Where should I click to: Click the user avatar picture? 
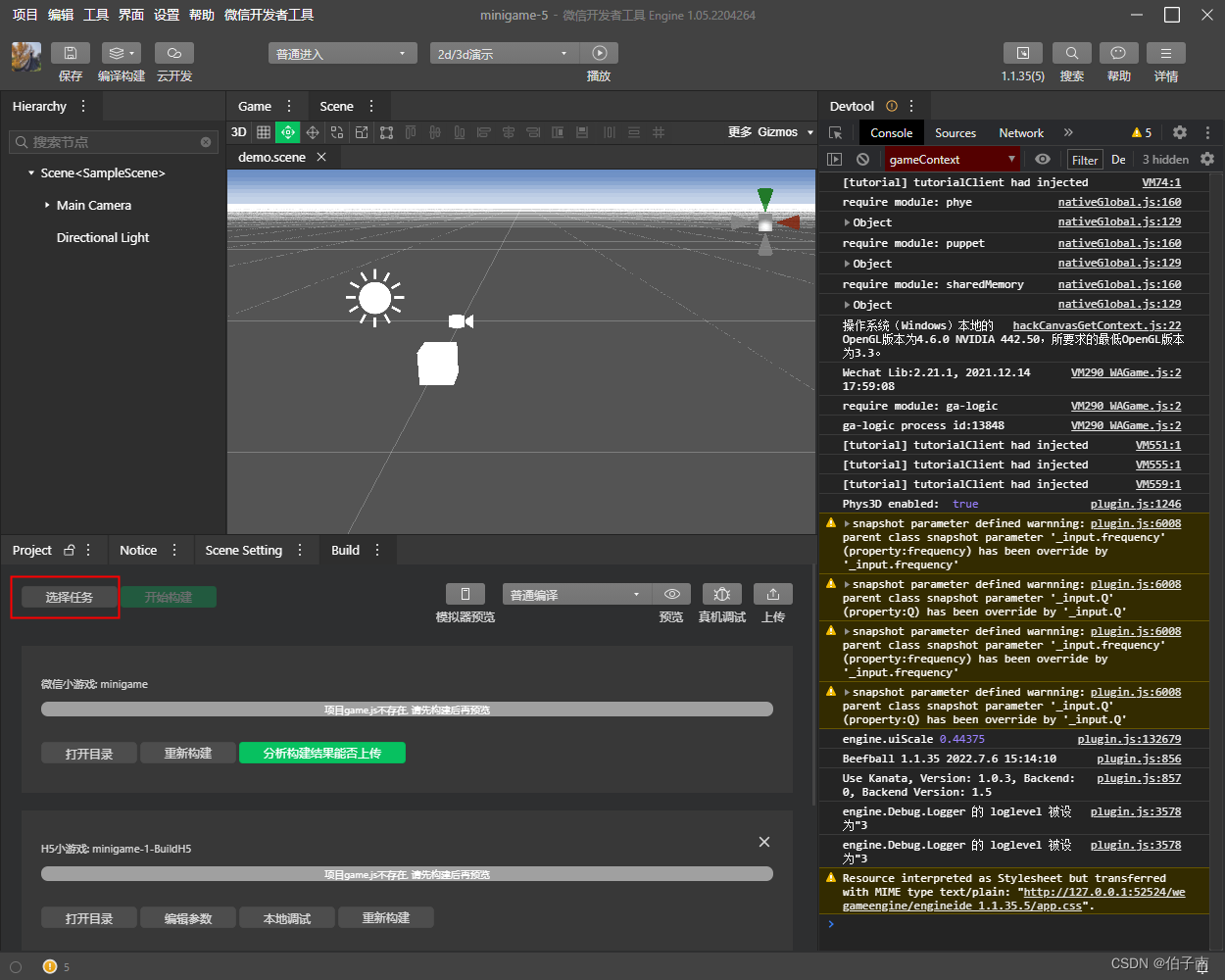26,57
